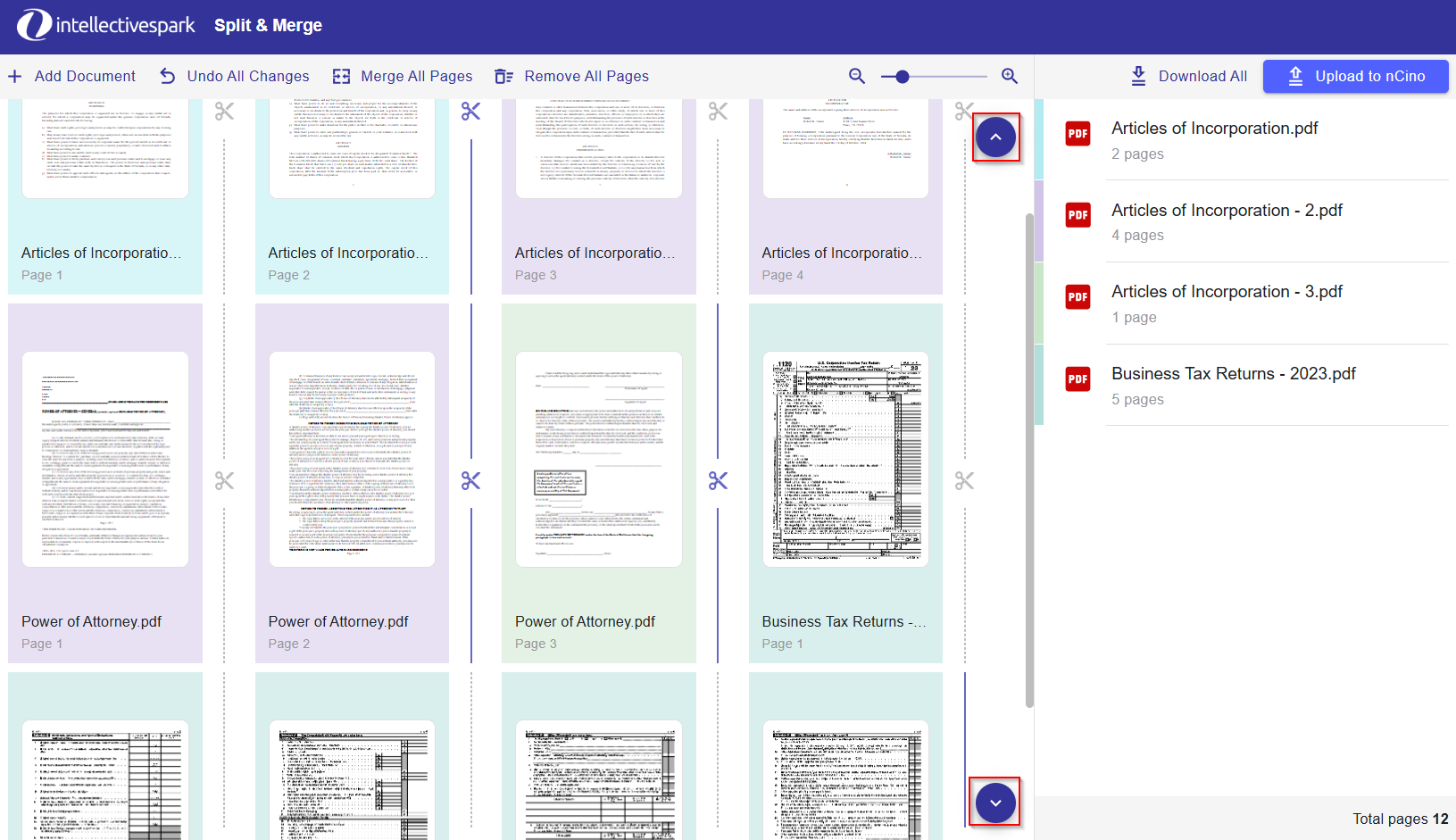Choose Merge All Pages
Screen dimensions: 1456x840
point(403,77)
